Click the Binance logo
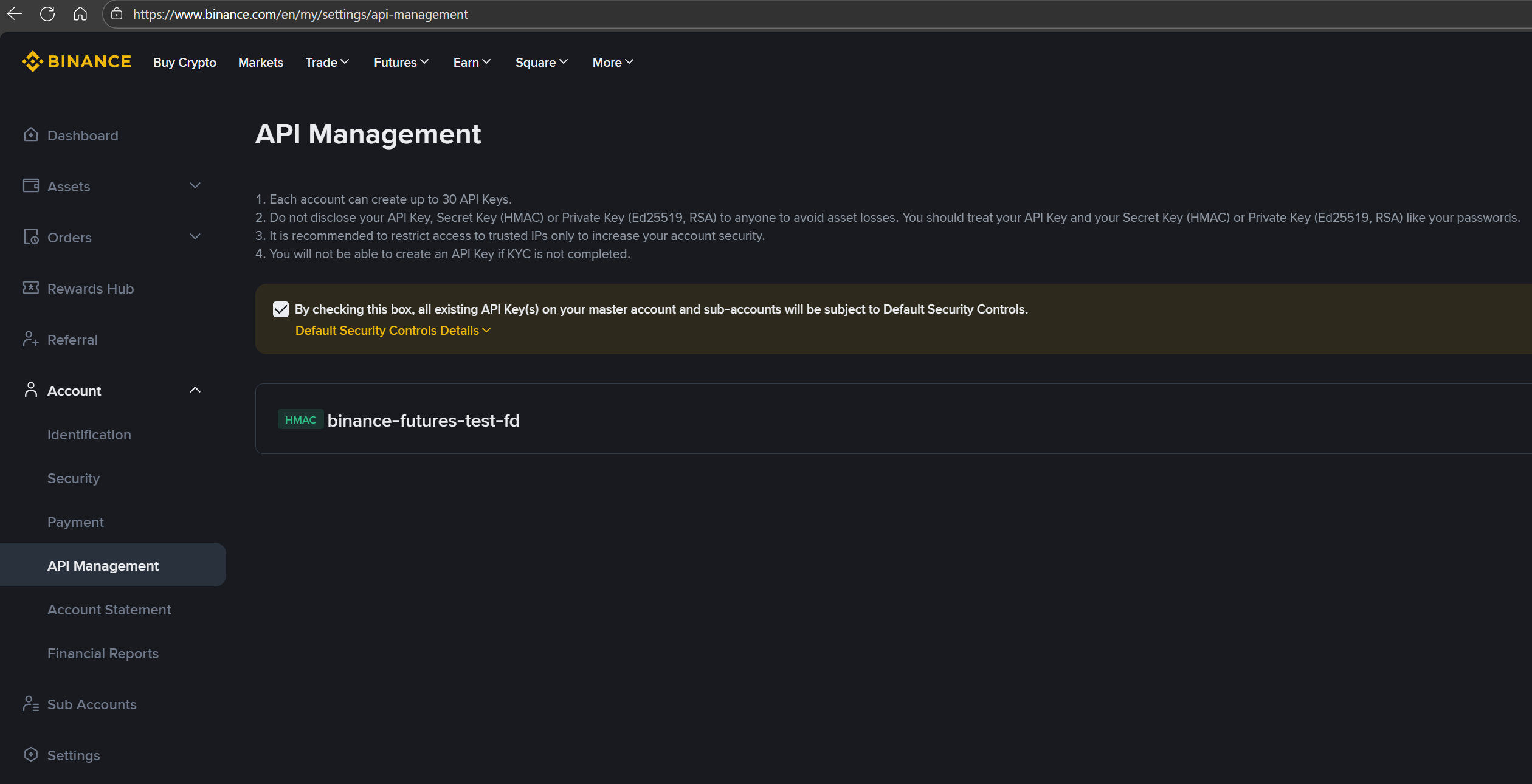The image size is (1532, 784). 76,61
